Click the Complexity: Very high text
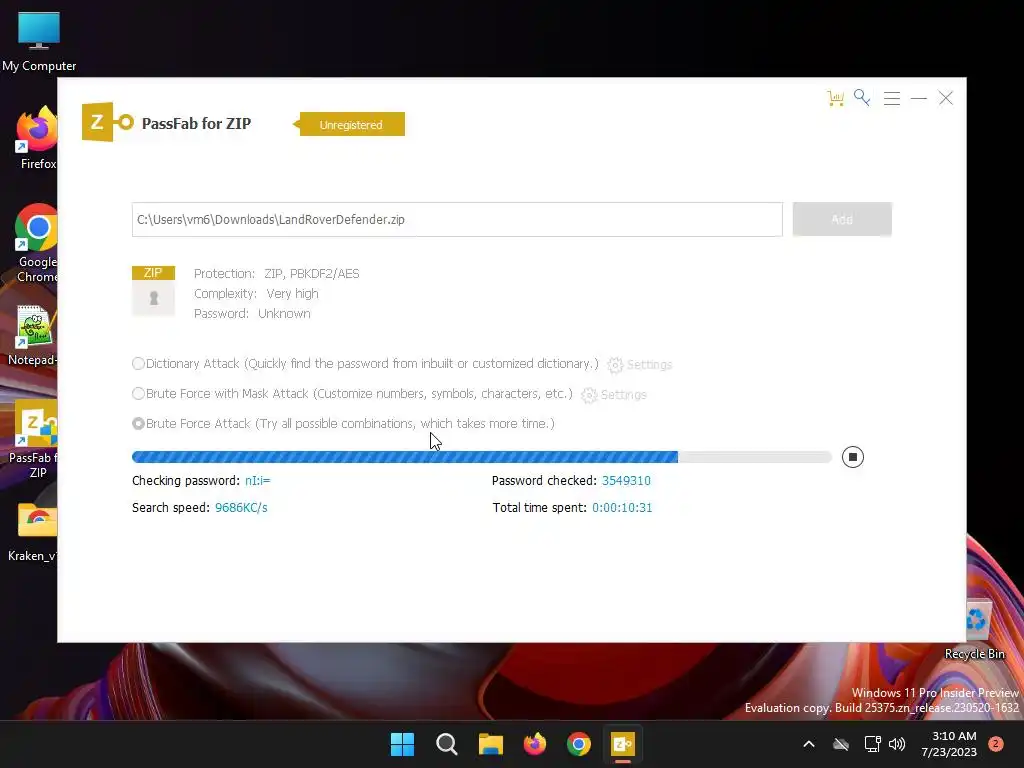Screen dimensions: 1024x768 [256, 294]
